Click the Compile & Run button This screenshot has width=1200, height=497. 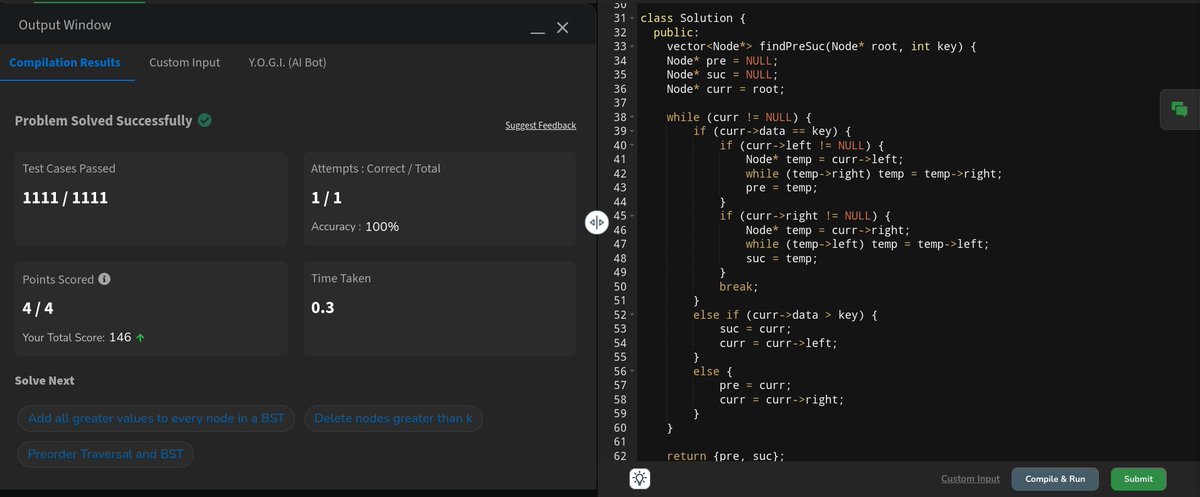point(1055,479)
